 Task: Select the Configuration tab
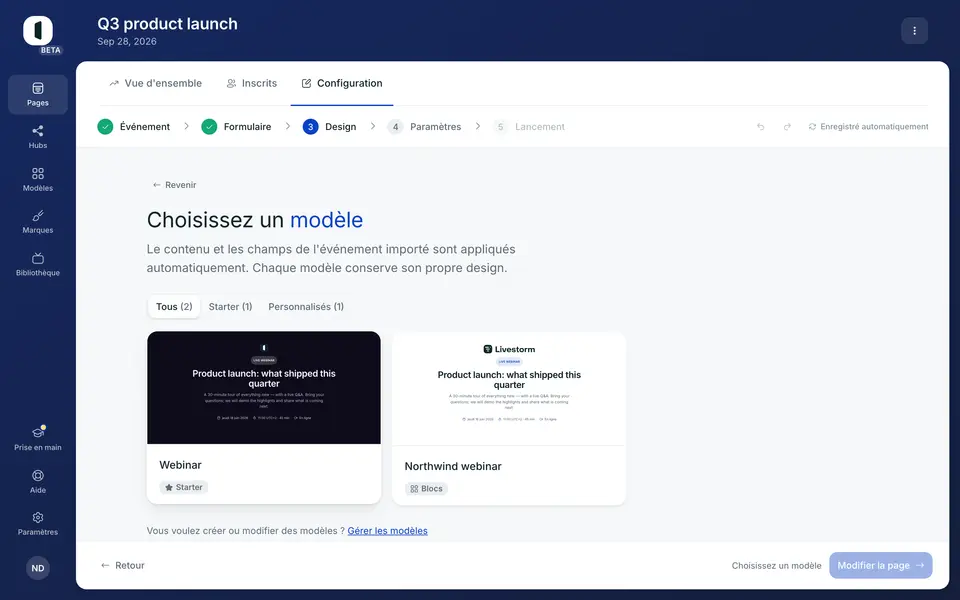[342, 83]
